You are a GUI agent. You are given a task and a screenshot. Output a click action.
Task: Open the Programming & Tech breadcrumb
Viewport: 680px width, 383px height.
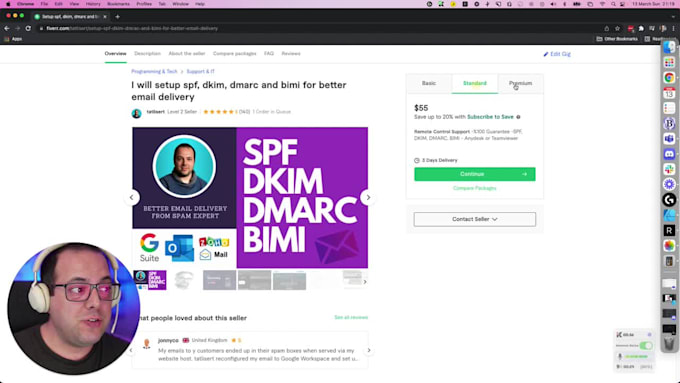tap(154, 72)
